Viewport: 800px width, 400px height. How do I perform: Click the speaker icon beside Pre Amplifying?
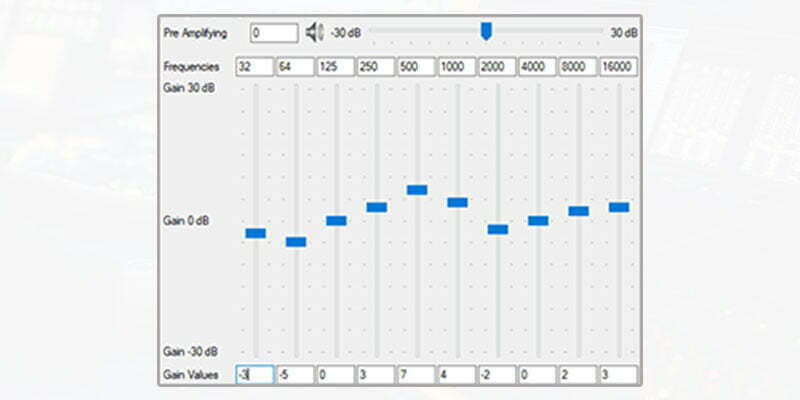[314, 33]
